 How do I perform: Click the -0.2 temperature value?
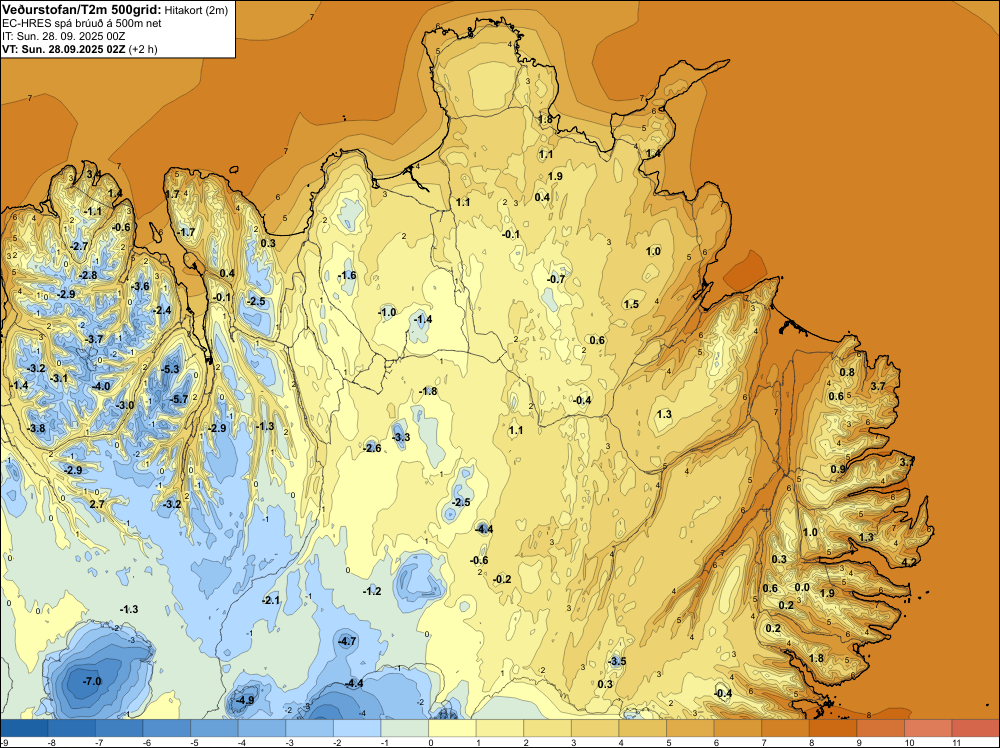pos(503,579)
